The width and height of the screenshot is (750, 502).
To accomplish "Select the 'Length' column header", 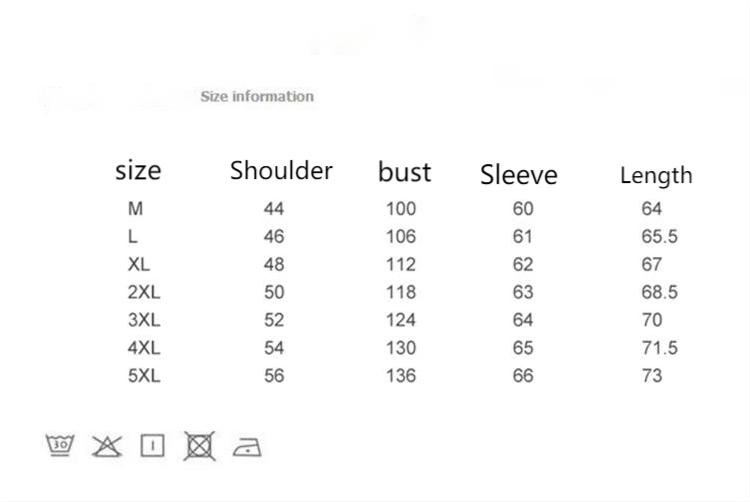I will [x=656, y=175].
